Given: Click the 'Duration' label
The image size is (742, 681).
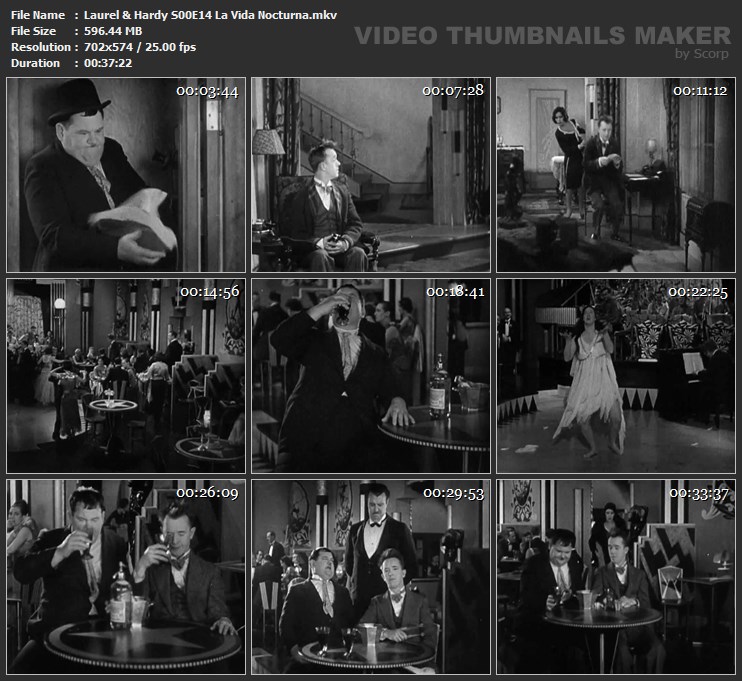Looking at the screenshot, I should tap(35, 63).
